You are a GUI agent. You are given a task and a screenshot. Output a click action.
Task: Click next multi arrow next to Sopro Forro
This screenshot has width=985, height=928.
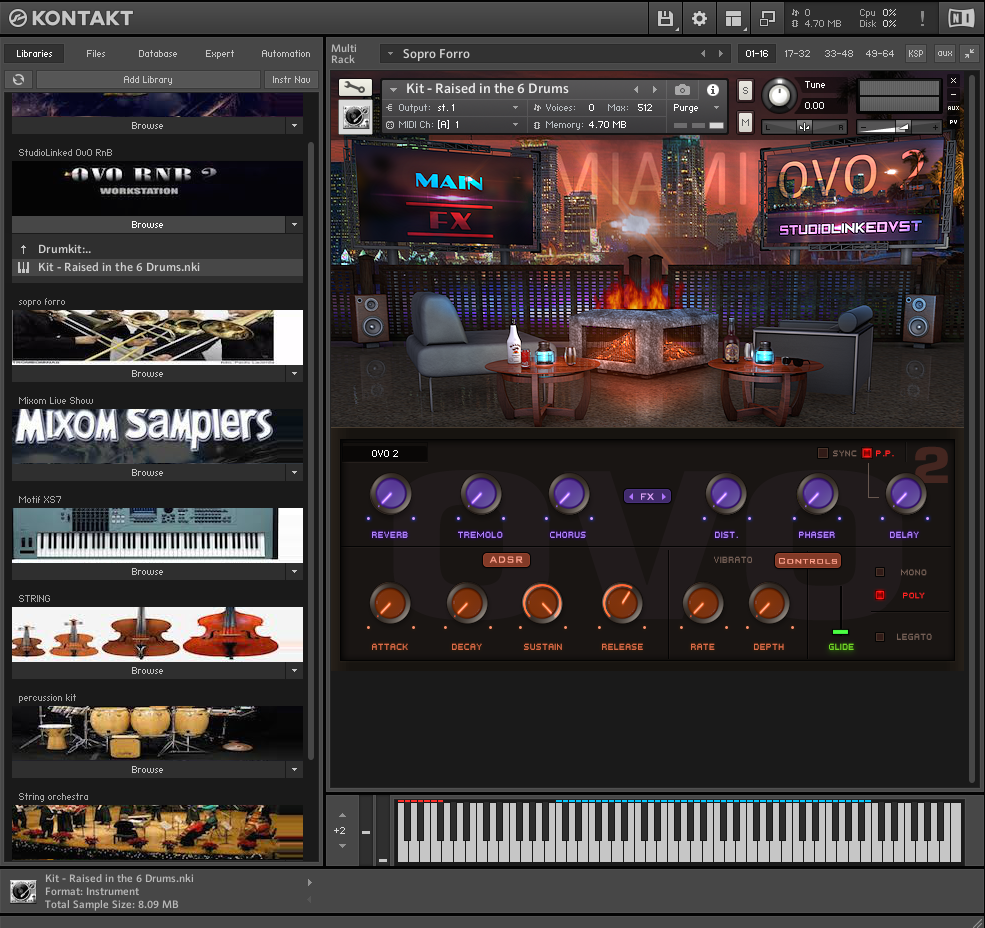click(x=721, y=54)
